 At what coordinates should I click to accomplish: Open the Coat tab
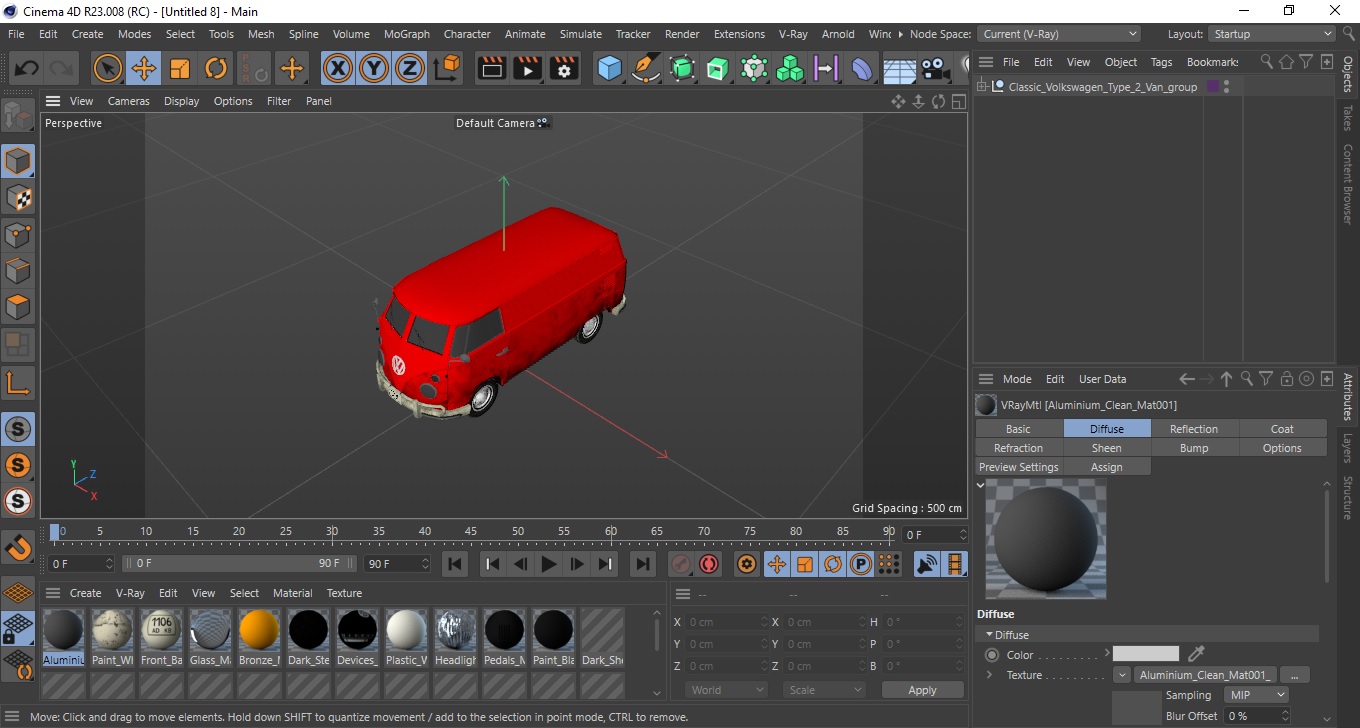[x=1282, y=429]
